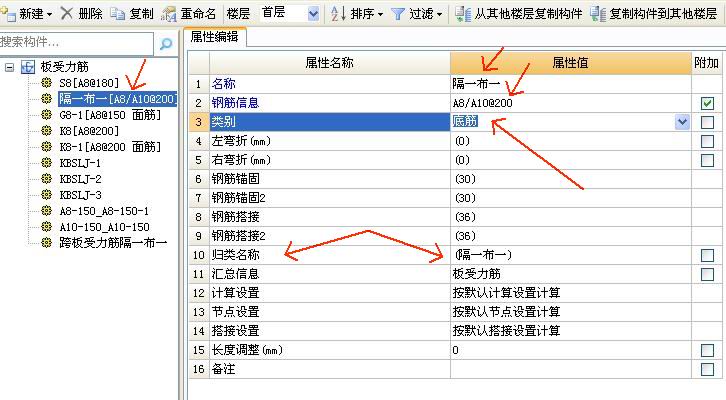The width and height of the screenshot is (726, 400).
Task: Click the 名称 value cell 隔一布一
Action: point(570,84)
